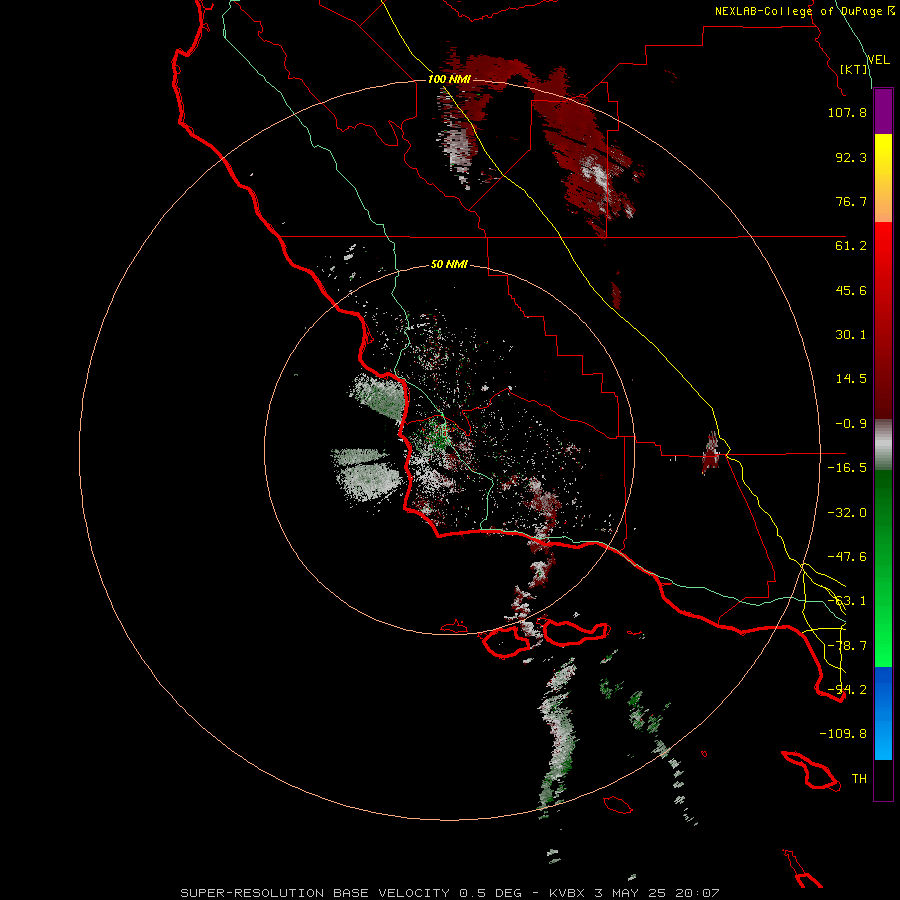The height and width of the screenshot is (900, 900).
Task: Click the -78.7 scale value
Action: pos(847,646)
